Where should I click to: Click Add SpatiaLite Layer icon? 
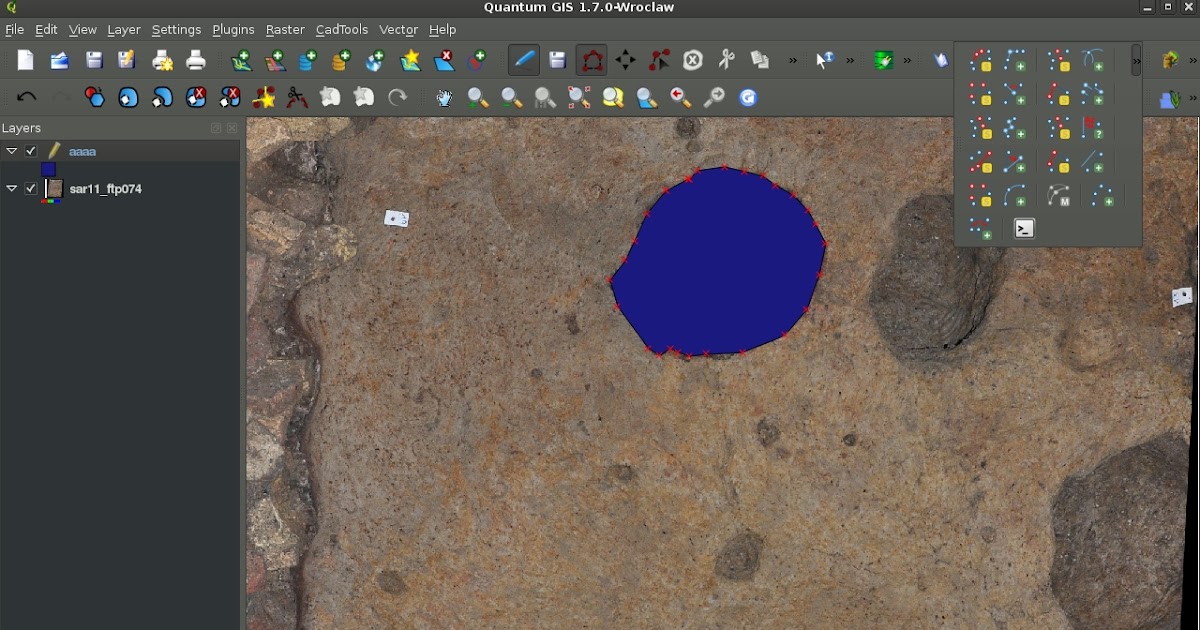(342, 61)
